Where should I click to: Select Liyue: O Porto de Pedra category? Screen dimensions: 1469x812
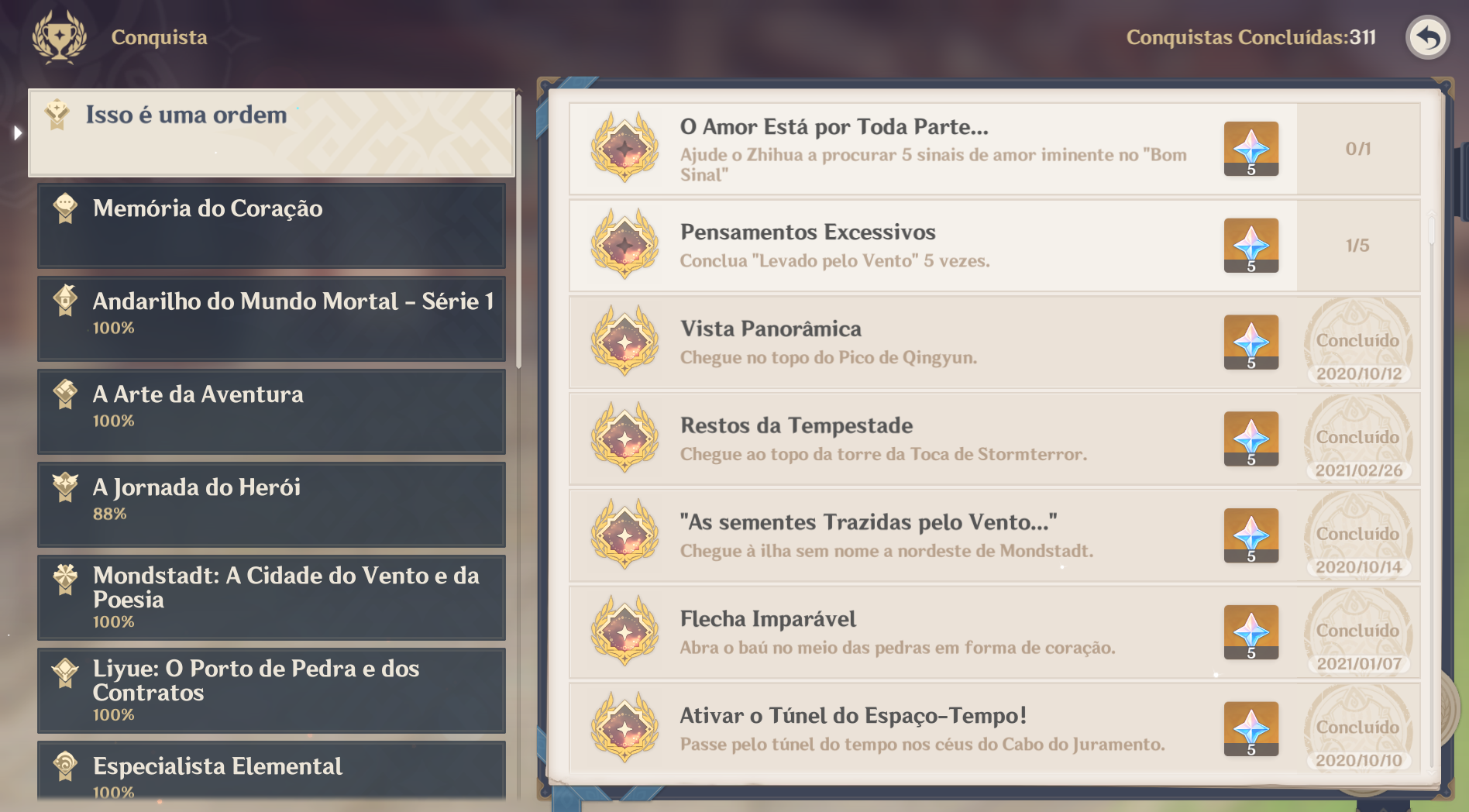[271, 690]
